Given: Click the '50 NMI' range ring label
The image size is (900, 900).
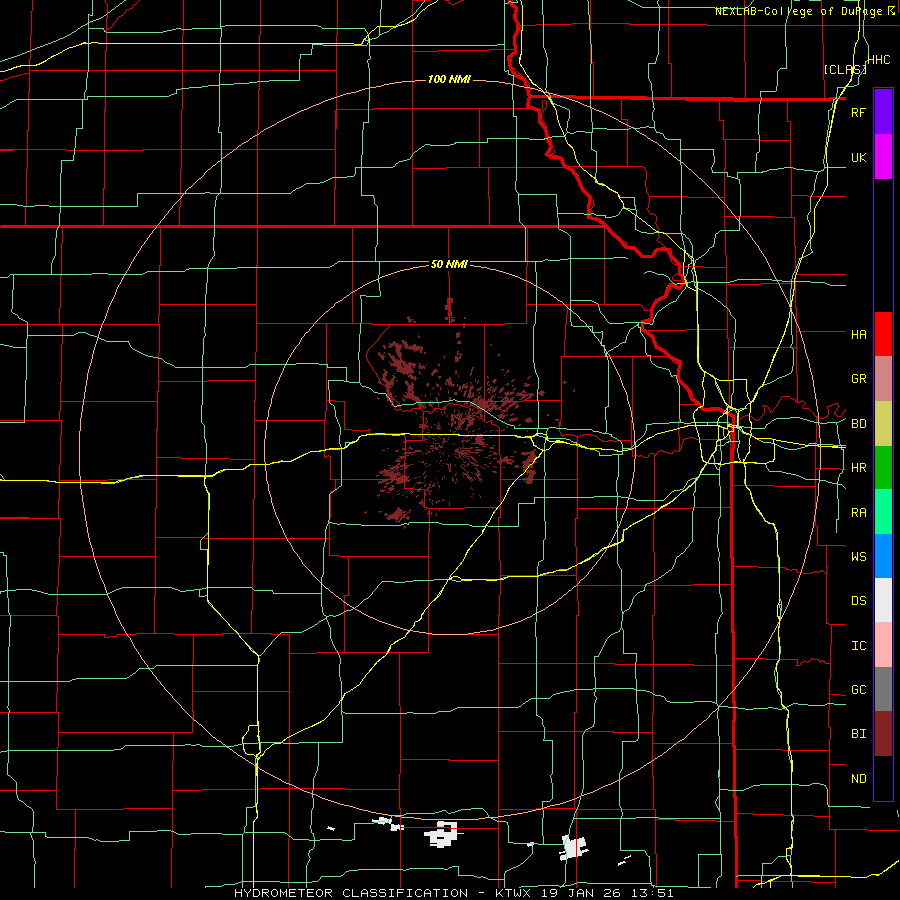Looking at the screenshot, I should tap(449, 264).
